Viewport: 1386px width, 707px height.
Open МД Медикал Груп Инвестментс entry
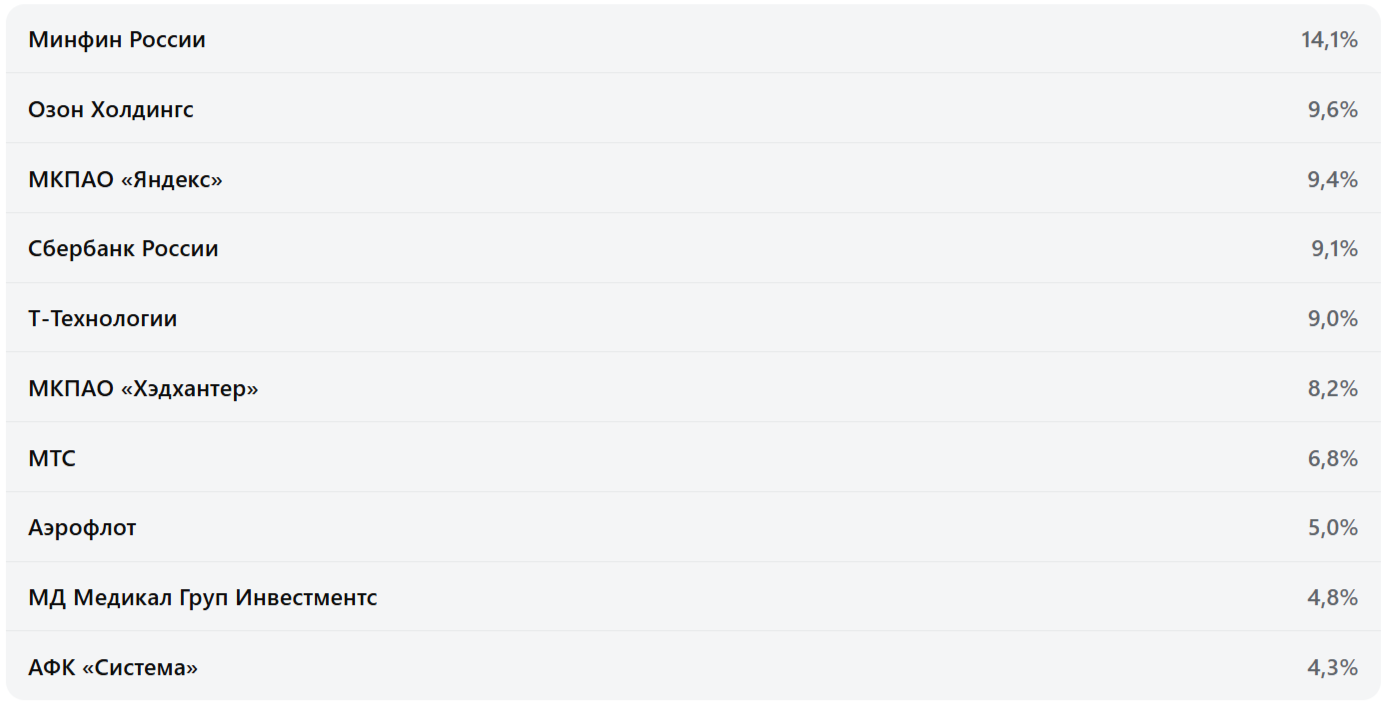point(203,598)
